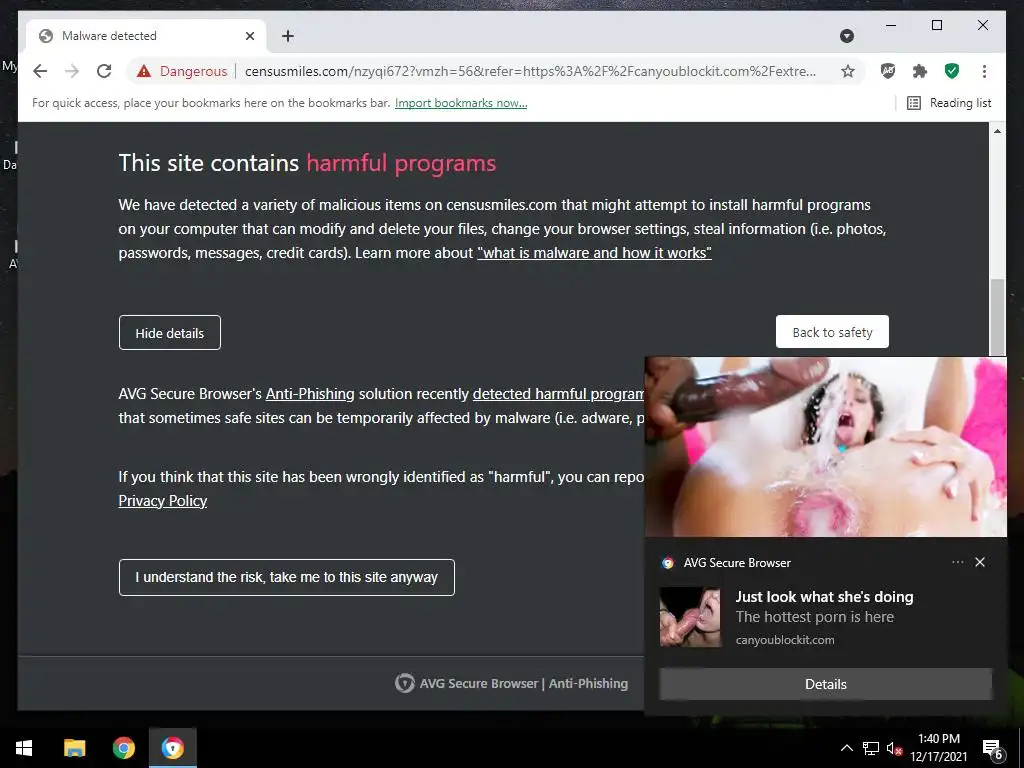Image resolution: width=1024 pixels, height=768 pixels.
Task: Open the Windows Start menu
Action: tap(24, 748)
